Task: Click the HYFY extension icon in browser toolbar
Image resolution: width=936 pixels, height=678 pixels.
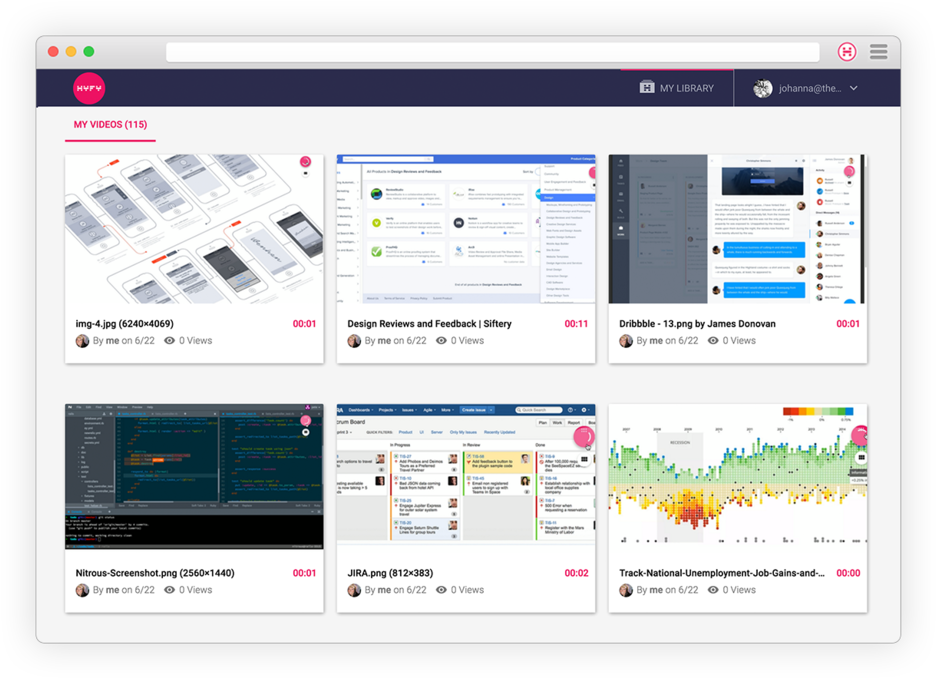Action: pyautogui.click(x=847, y=52)
